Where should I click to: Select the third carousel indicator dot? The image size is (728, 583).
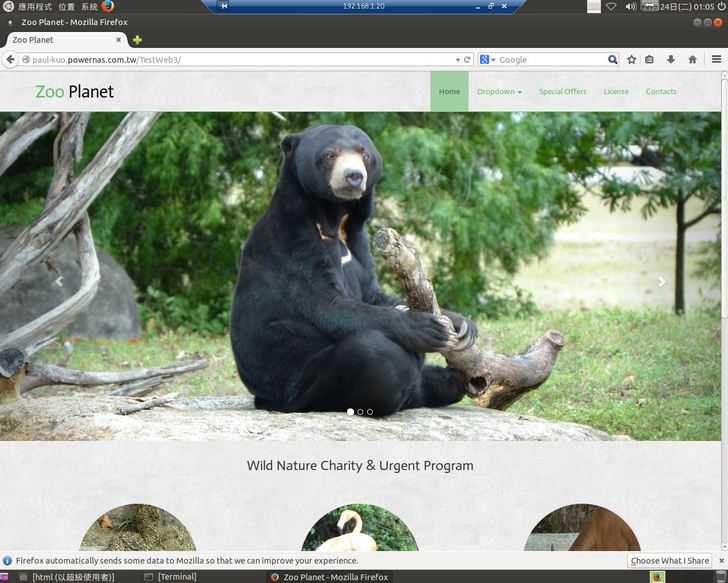370,412
